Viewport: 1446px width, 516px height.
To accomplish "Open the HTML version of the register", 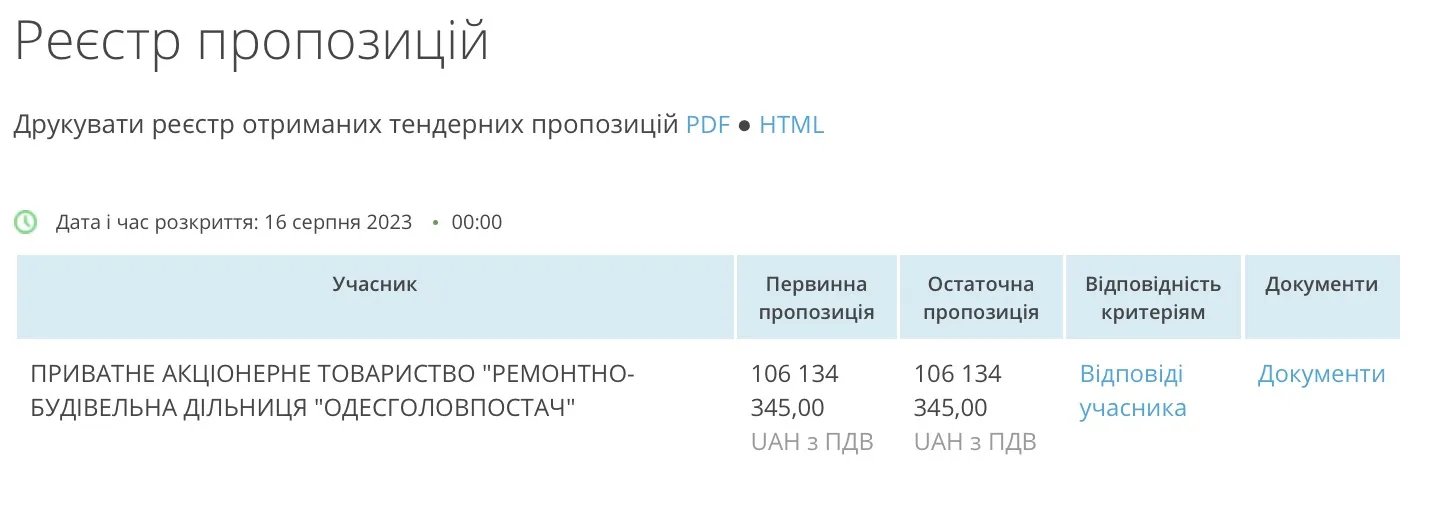I will click(791, 126).
